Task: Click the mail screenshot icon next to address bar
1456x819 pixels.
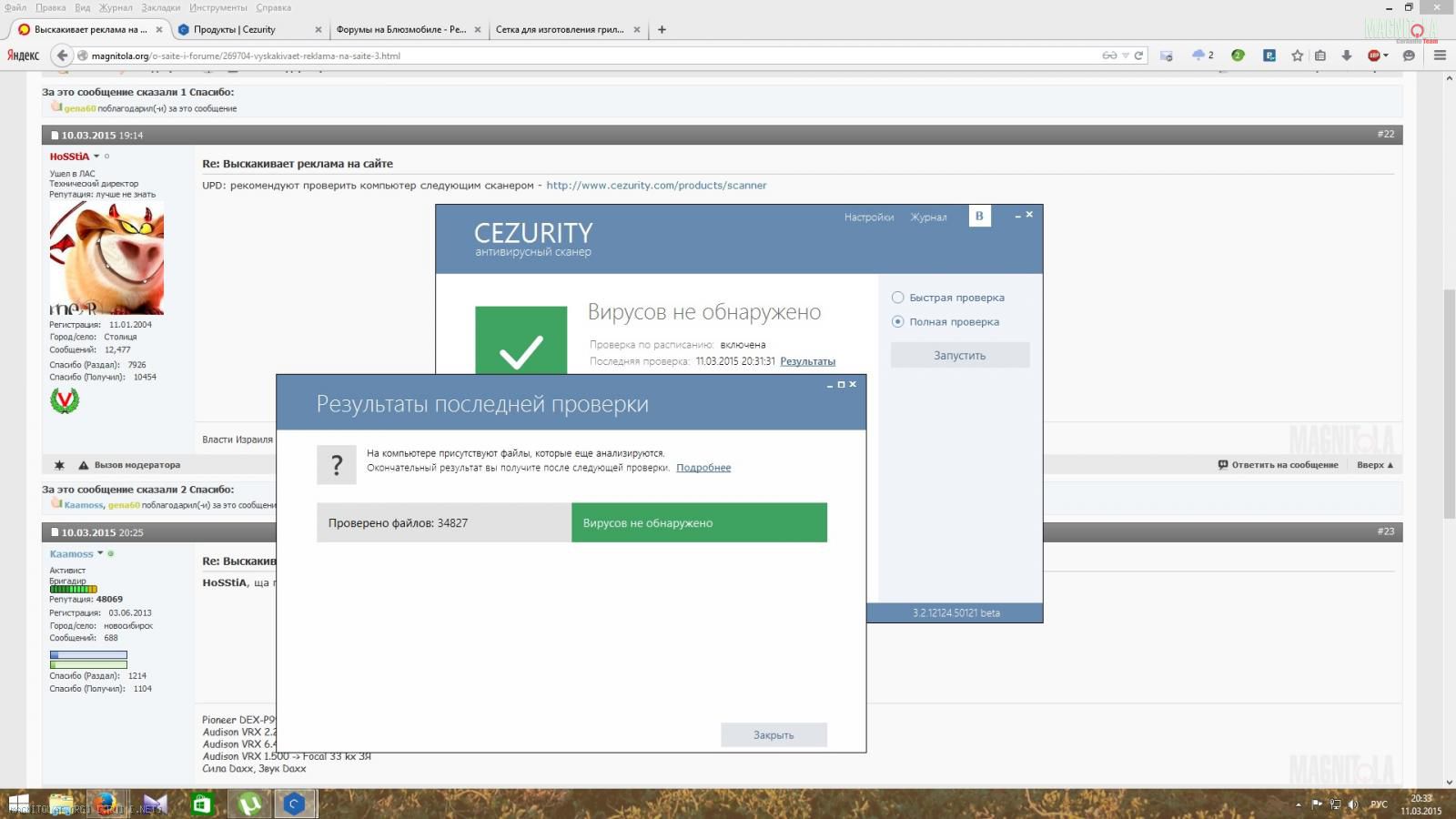Action: (x=1167, y=56)
